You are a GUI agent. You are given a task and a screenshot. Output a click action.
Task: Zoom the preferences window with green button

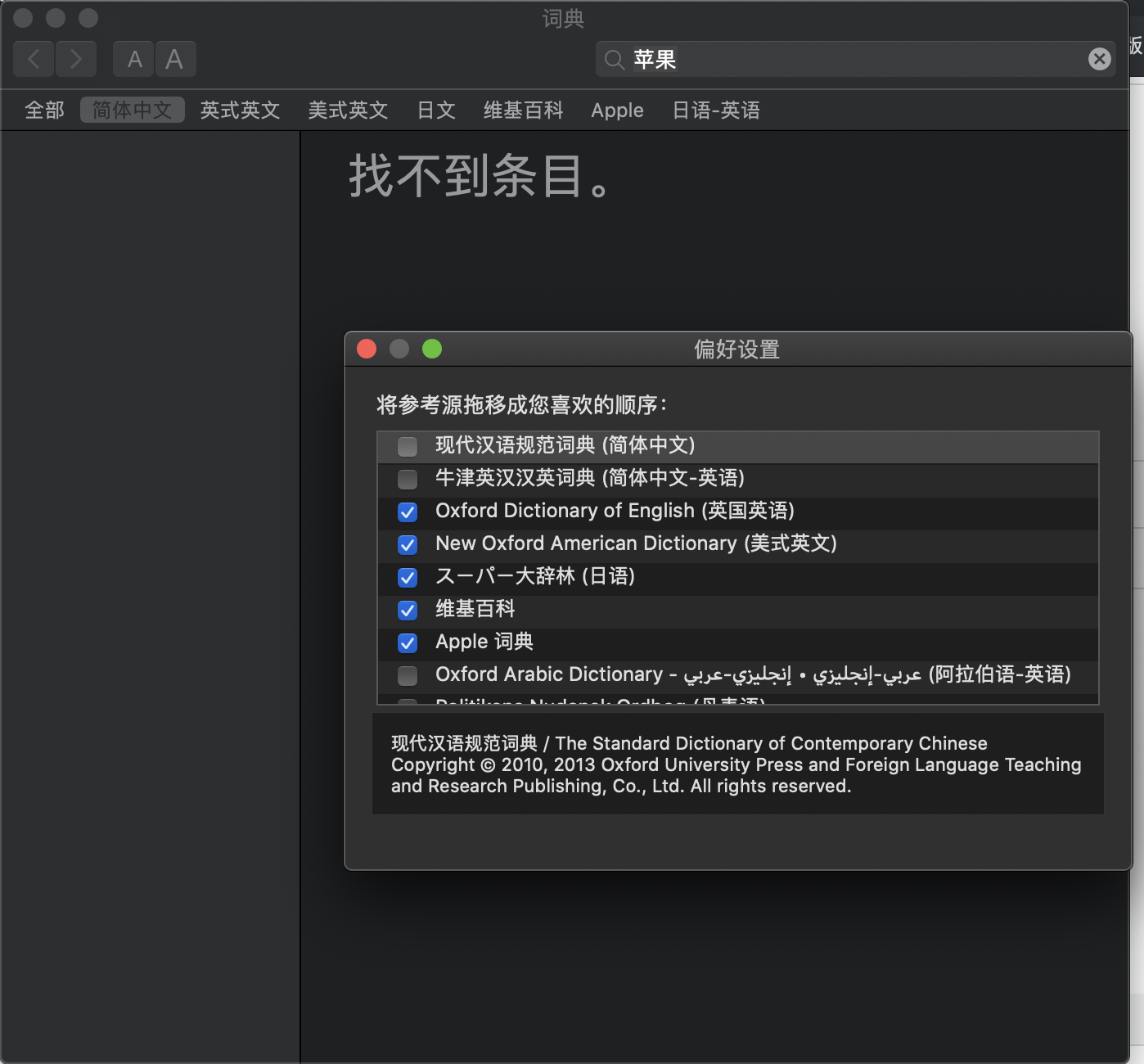432,349
